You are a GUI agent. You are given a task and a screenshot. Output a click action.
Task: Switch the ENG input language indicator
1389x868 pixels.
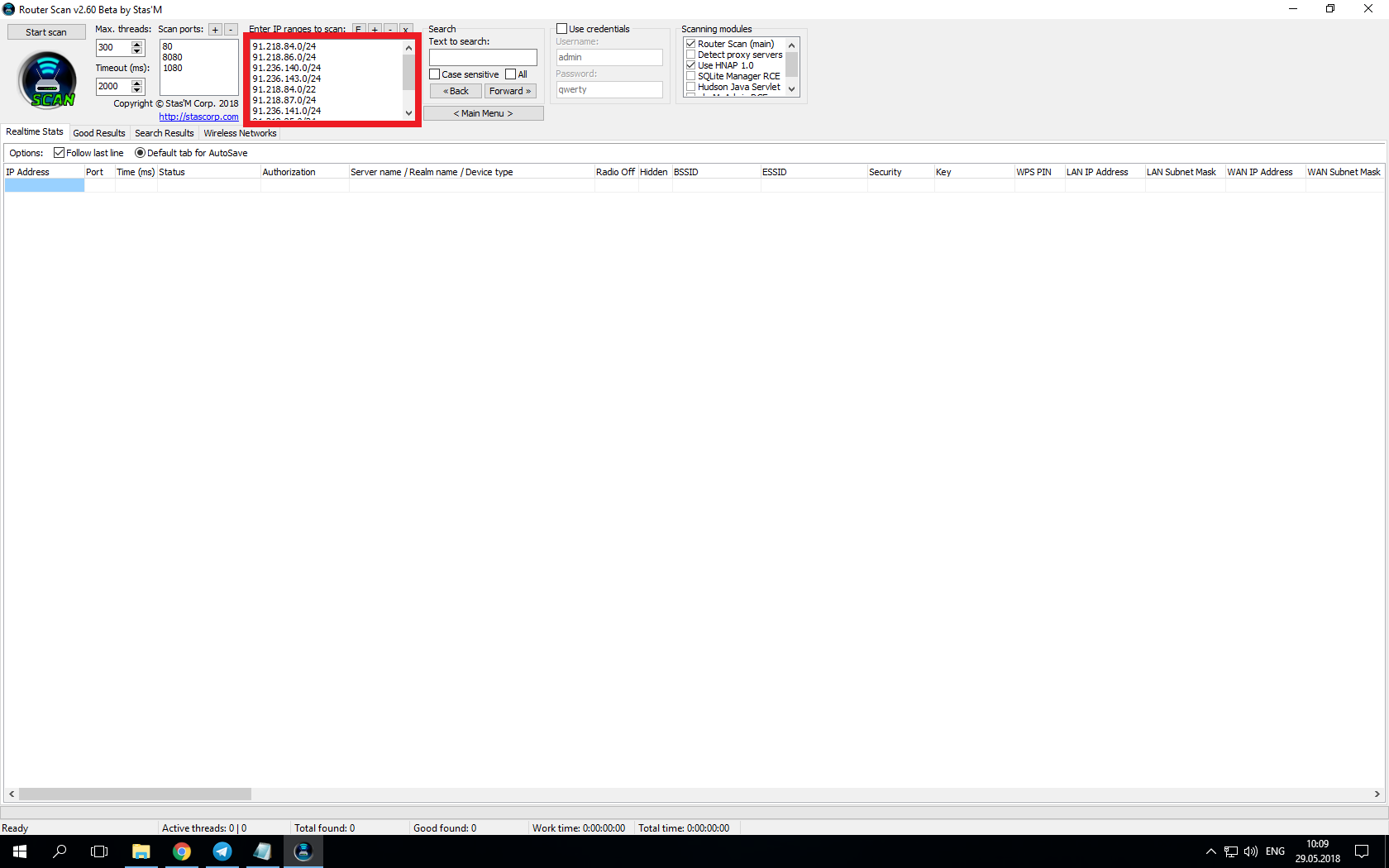pyautogui.click(x=1276, y=851)
